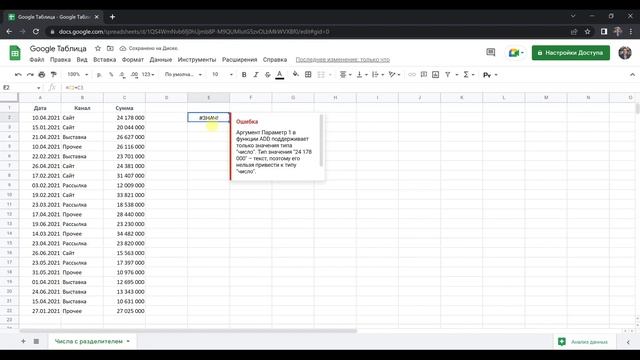This screenshot has height=360, width=640.
Task: Increase decimal places
Action: (x=134, y=75)
